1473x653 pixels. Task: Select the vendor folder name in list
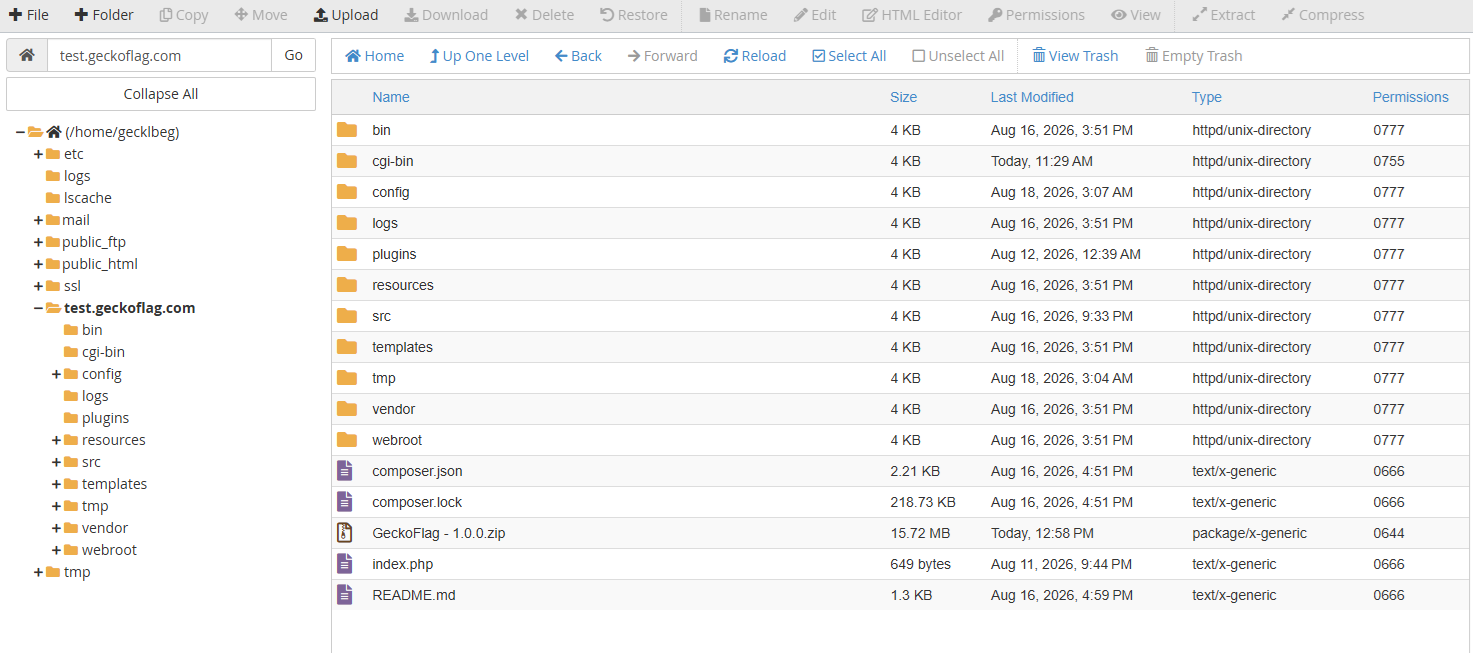click(393, 409)
